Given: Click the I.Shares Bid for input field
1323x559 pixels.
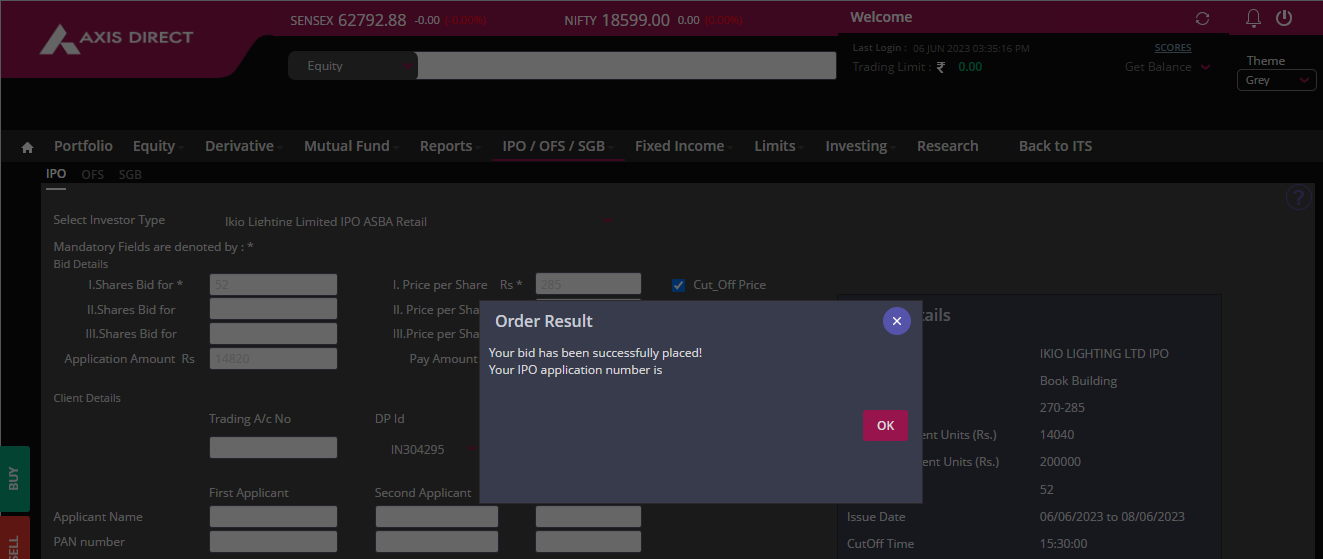Looking at the screenshot, I should (273, 285).
